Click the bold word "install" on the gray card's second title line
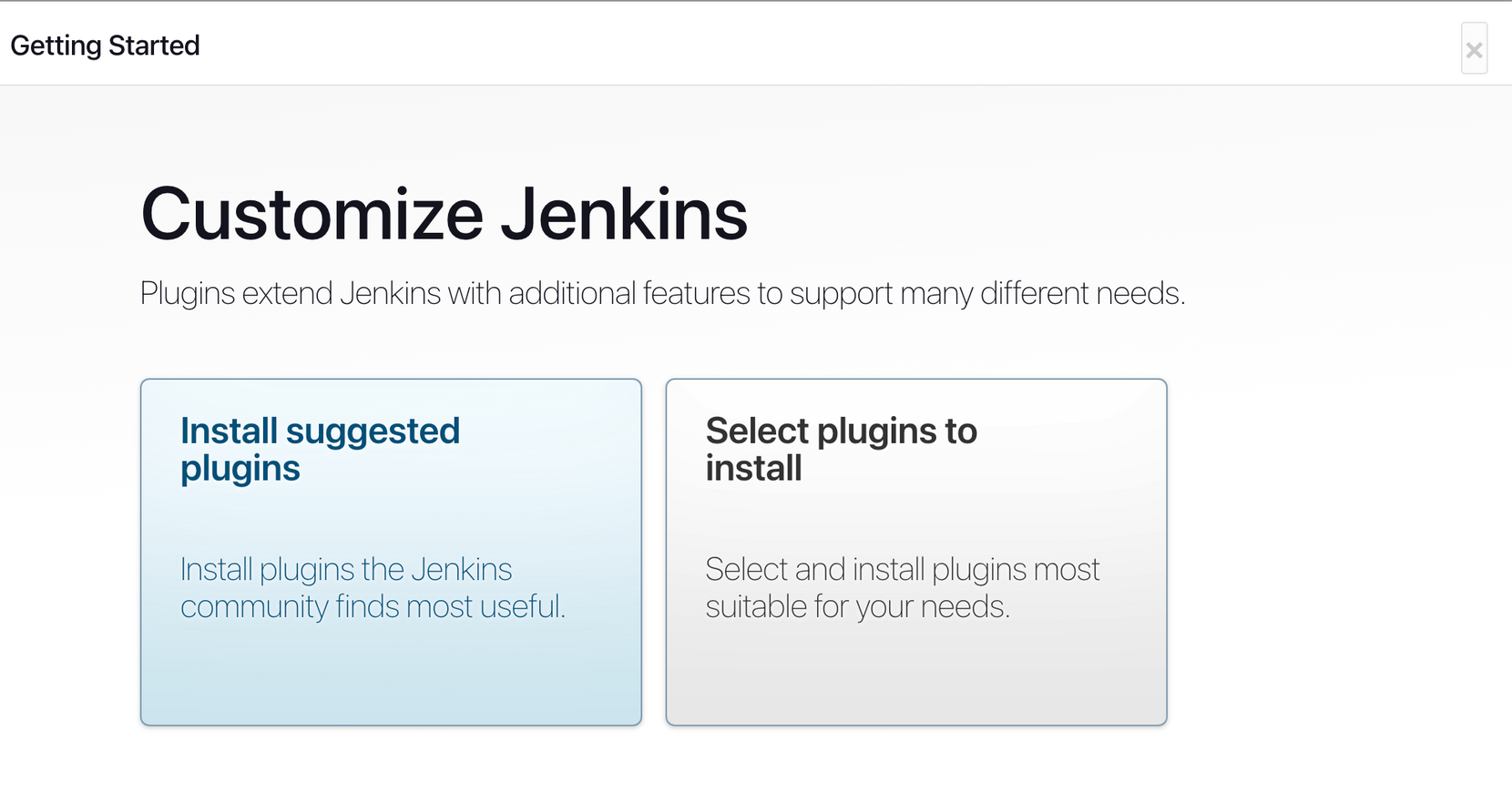This screenshot has width=1512, height=792. (x=753, y=469)
